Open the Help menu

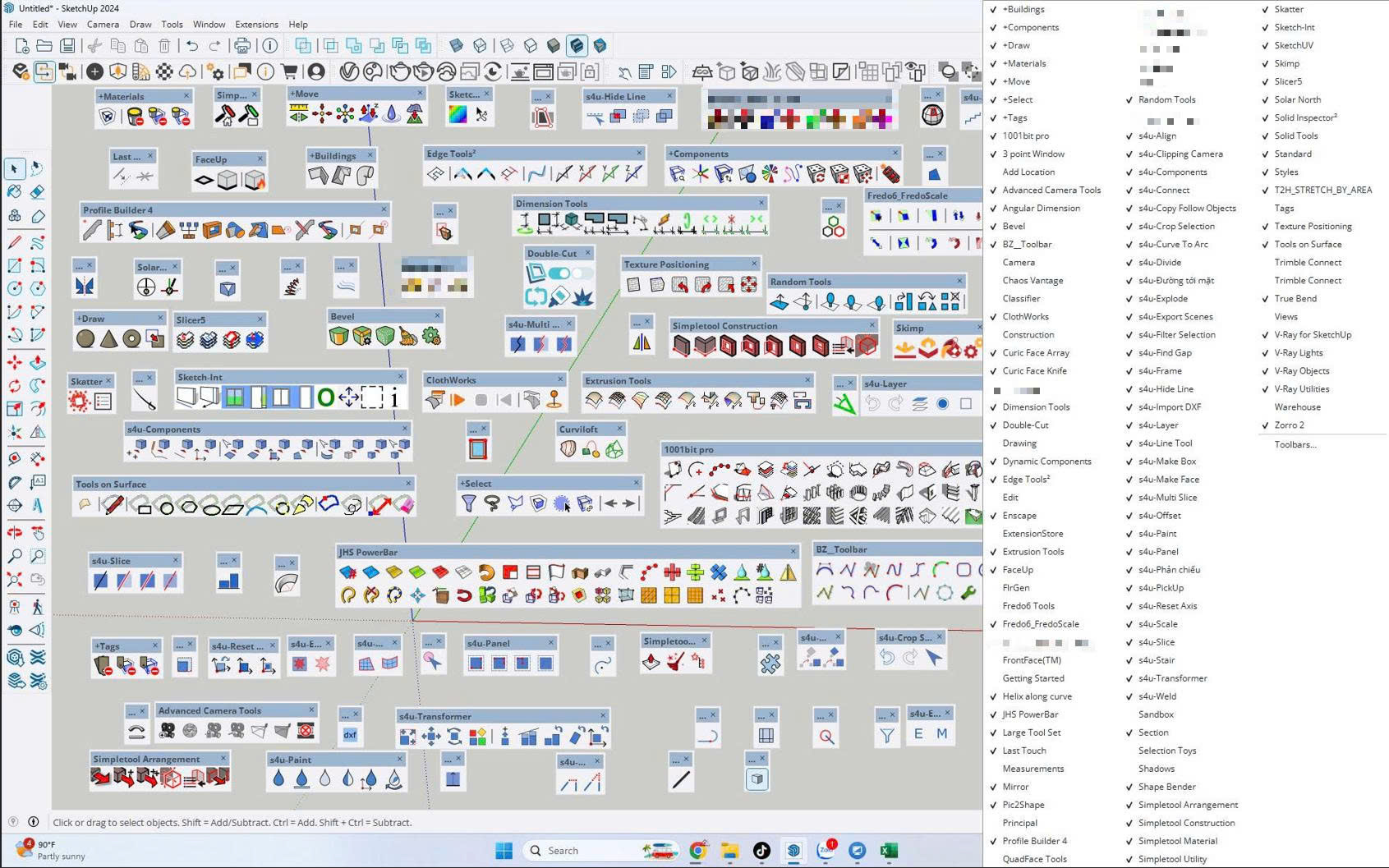click(x=298, y=25)
